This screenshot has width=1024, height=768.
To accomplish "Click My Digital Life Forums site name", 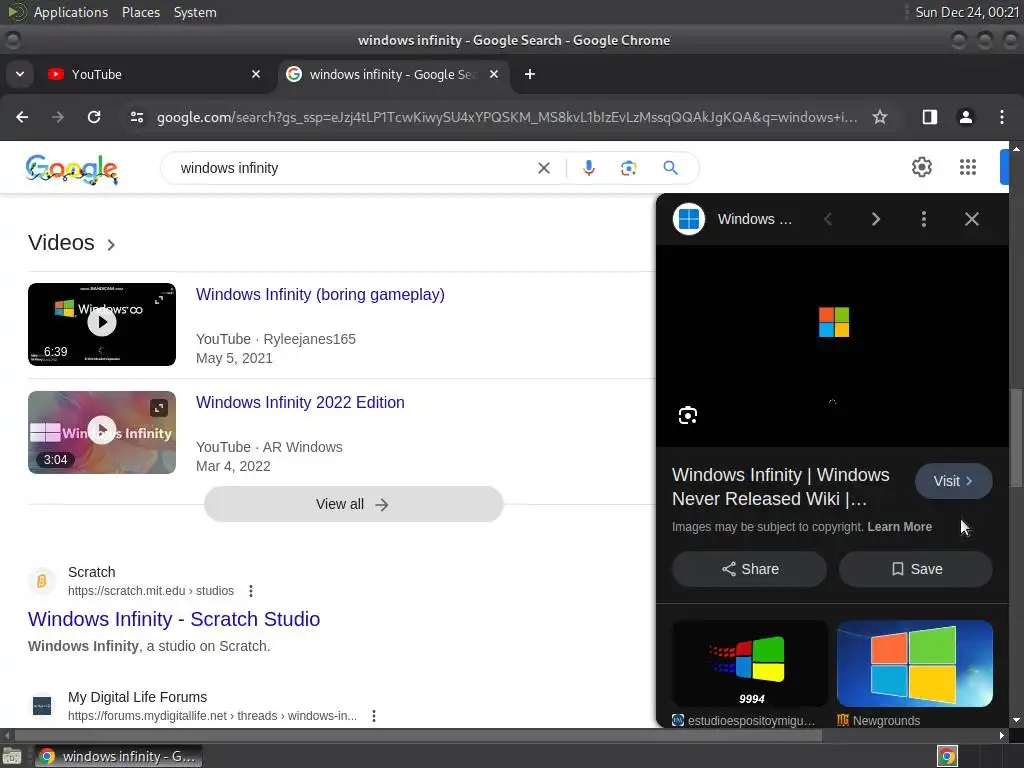I will (137, 697).
